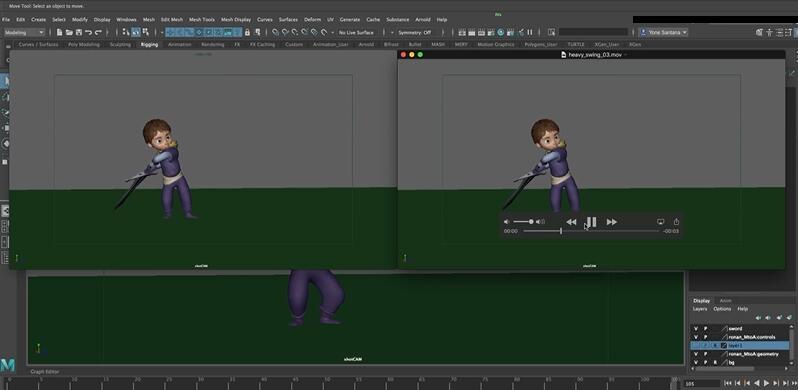The height and width of the screenshot is (390, 798).
Task: Pause the heavy_swing_03 video playback
Action: (x=591, y=222)
